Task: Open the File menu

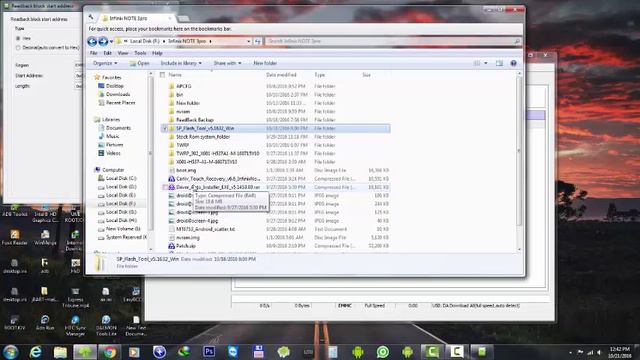Action: point(93,53)
